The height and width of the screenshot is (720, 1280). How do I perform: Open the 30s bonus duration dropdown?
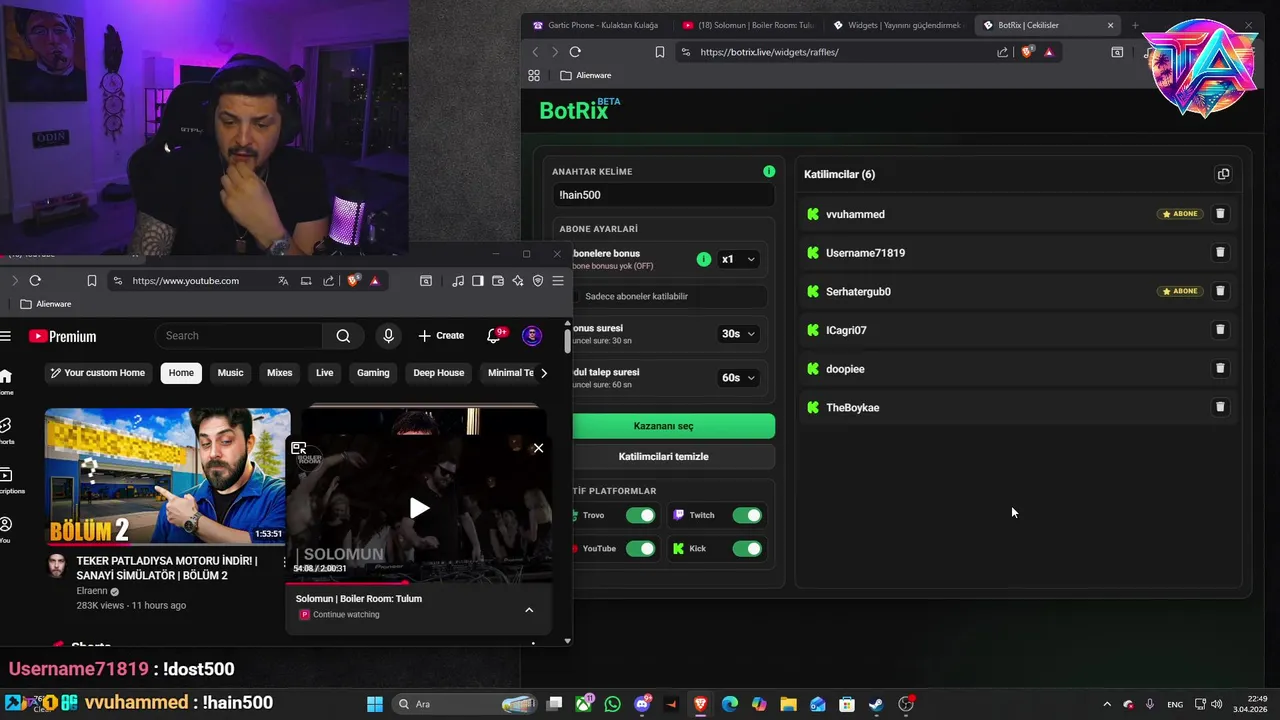(738, 334)
